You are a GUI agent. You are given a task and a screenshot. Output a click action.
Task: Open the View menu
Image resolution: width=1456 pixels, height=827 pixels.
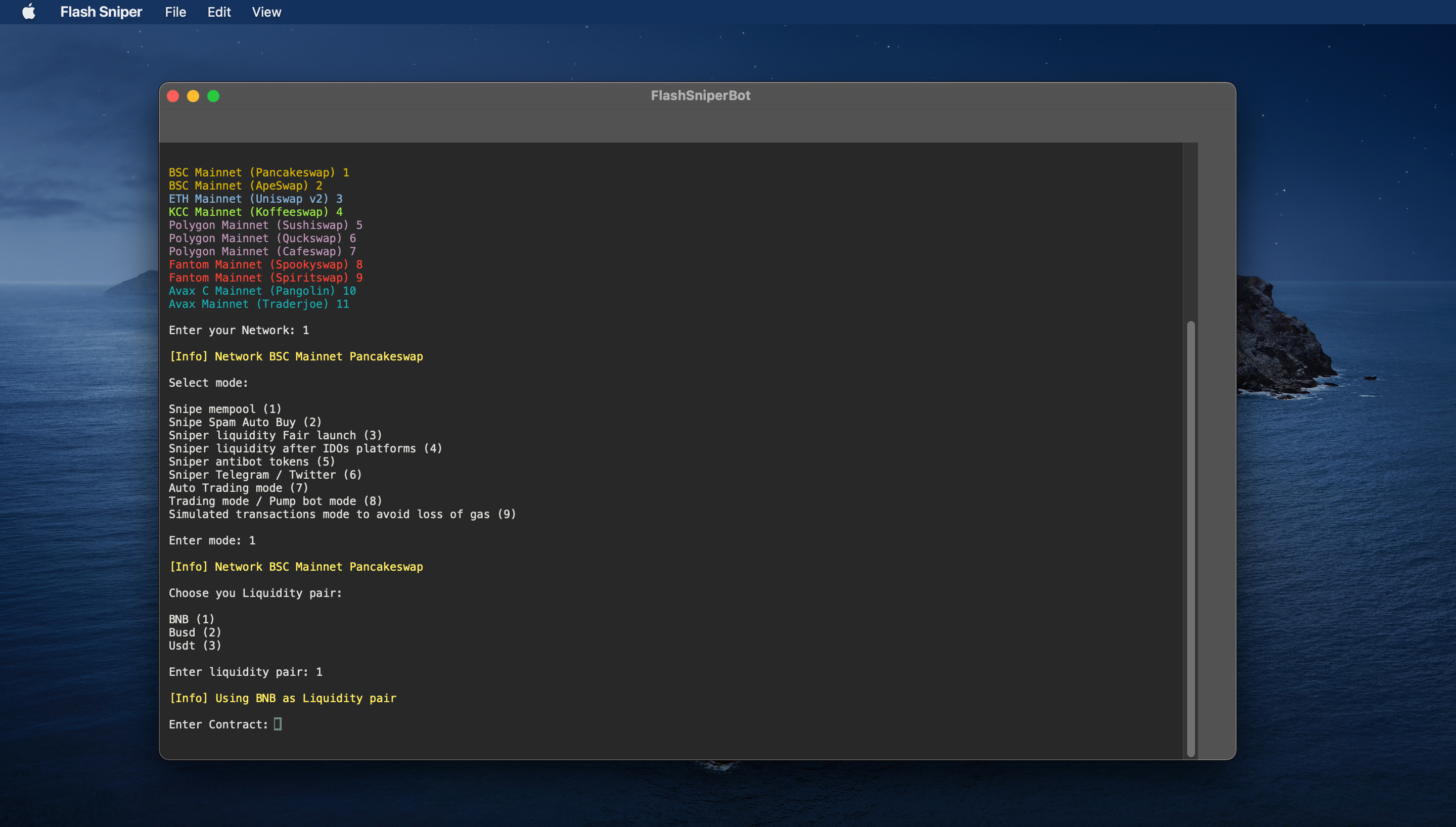(x=266, y=12)
